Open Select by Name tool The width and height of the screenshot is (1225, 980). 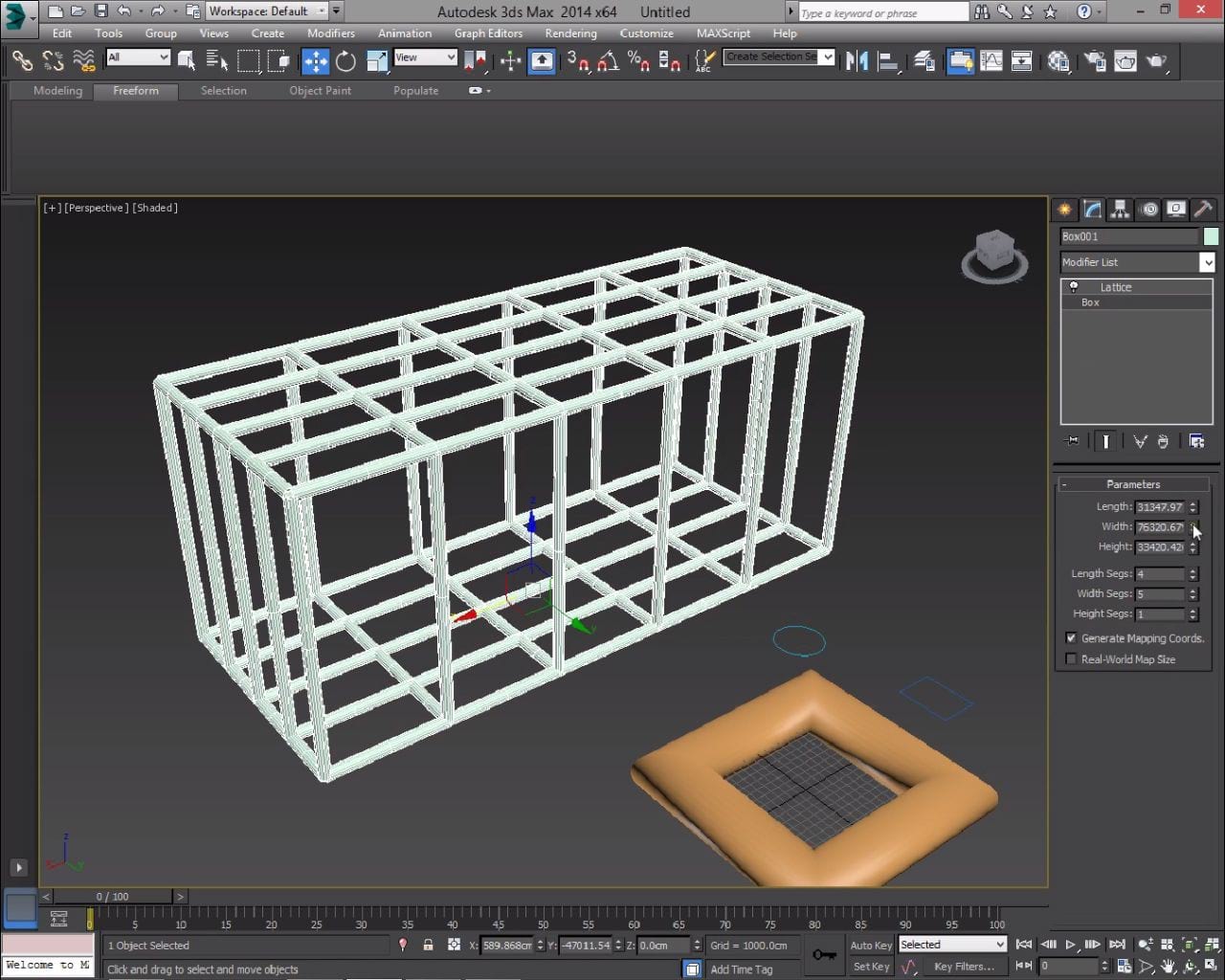tap(217, 61)
